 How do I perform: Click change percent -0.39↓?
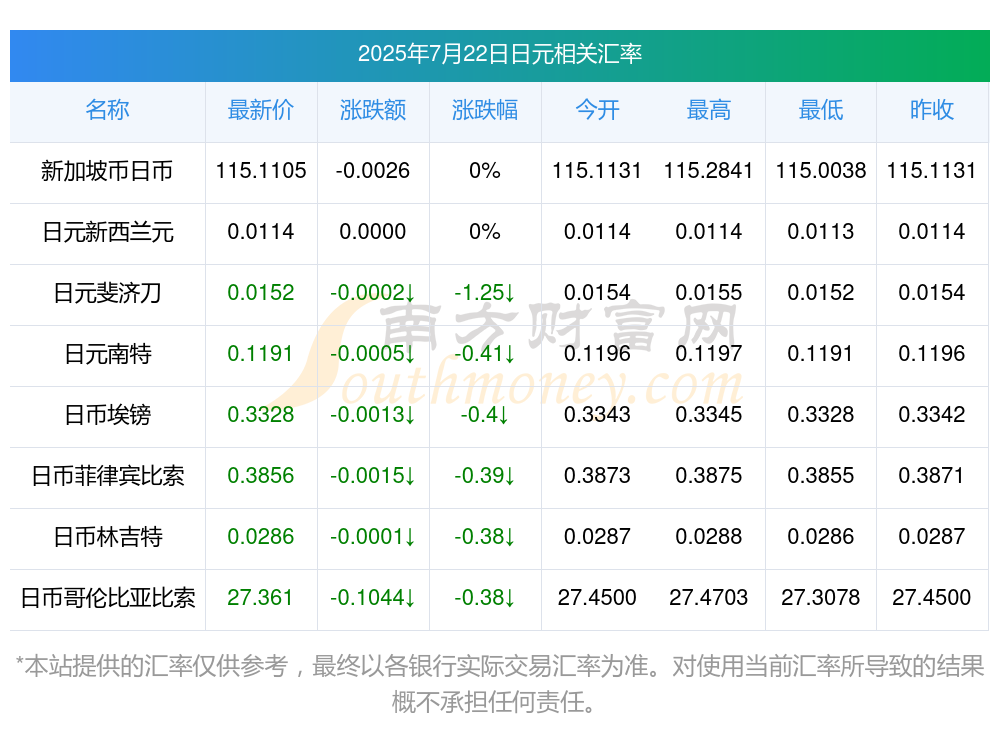pyautogui.click(x=485, y=476)
